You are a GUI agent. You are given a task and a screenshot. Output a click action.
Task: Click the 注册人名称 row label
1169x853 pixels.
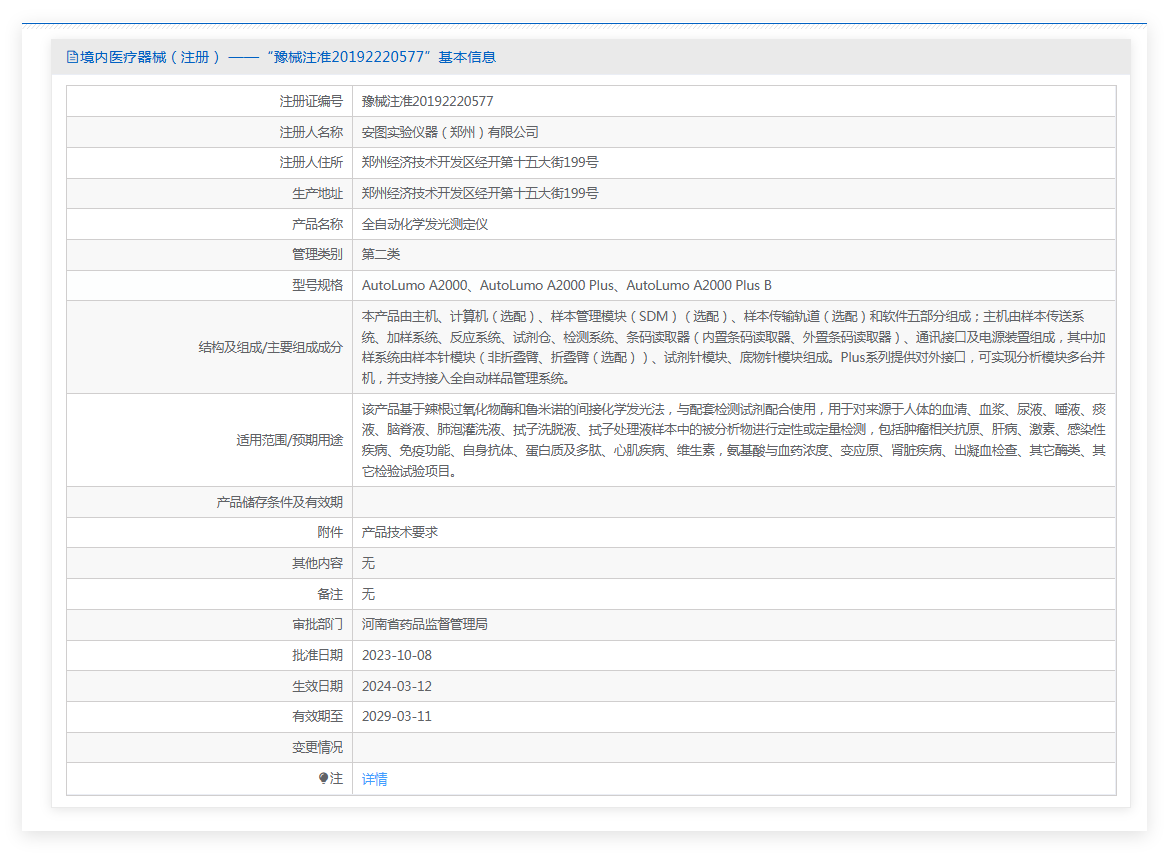click(311, 132)
